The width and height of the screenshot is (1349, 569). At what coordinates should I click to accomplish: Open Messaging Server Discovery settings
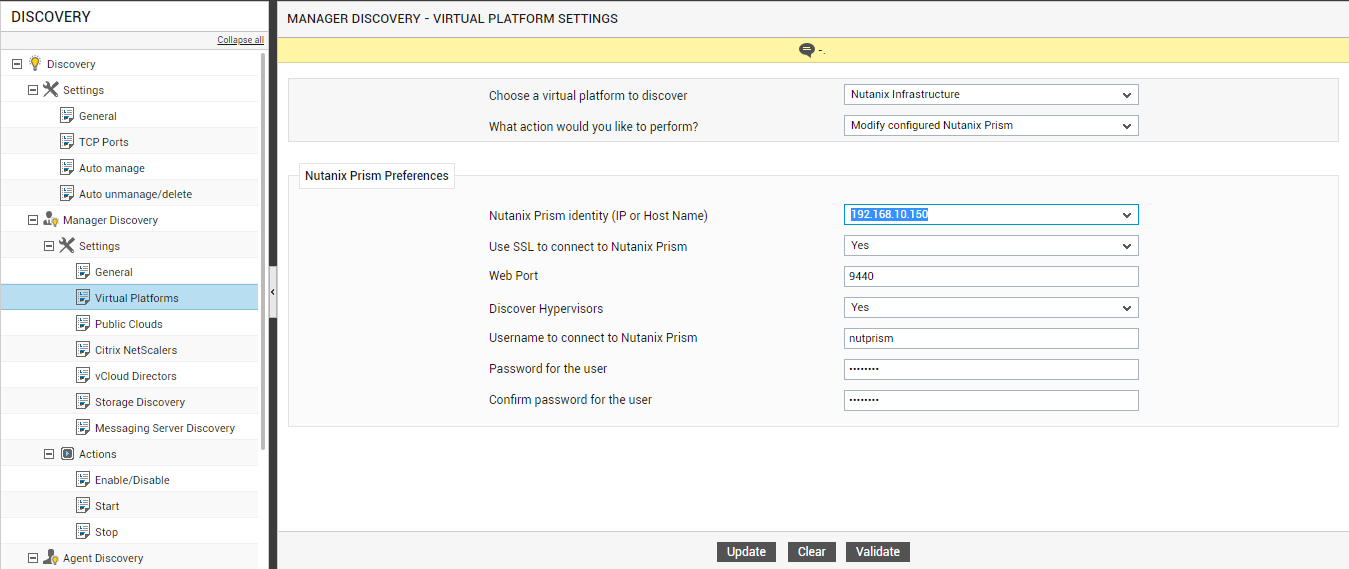click(165, 427)
